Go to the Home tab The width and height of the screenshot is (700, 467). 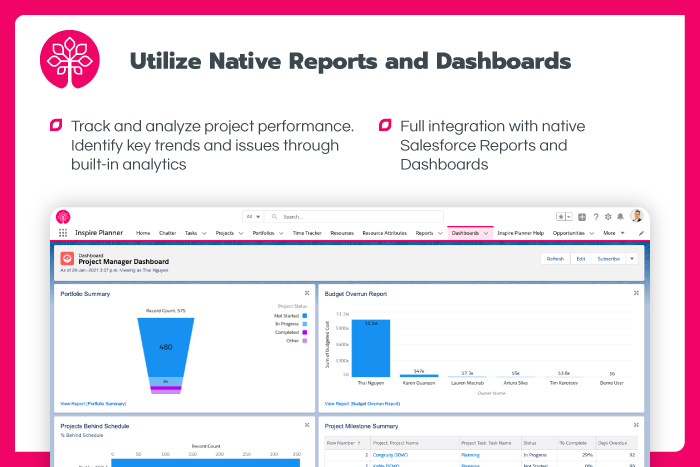click(143, 233)
